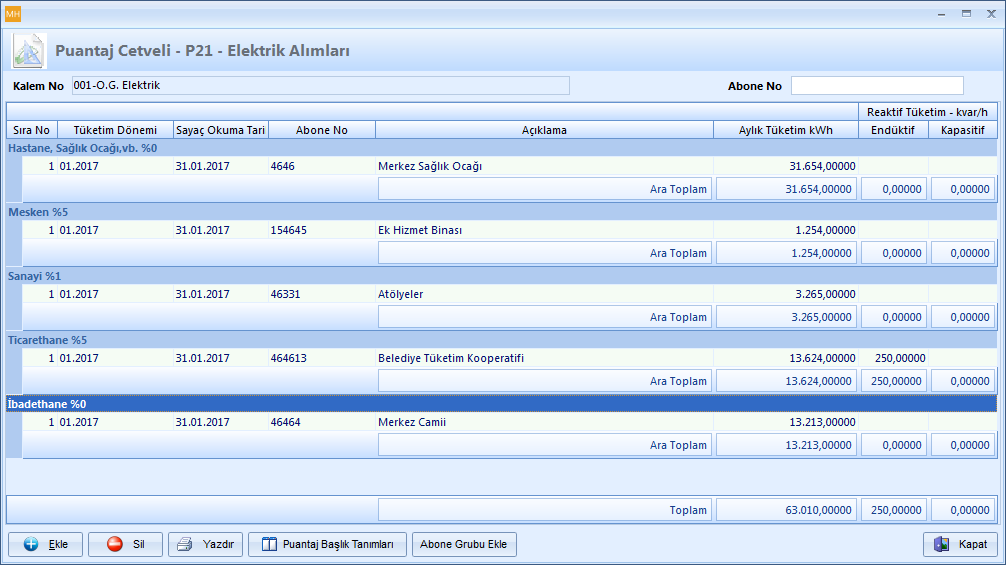Select the Ticarethane %5 group row
This screenshot has width=1006, height=565.
pyautogui.click(x=48, y=340)
